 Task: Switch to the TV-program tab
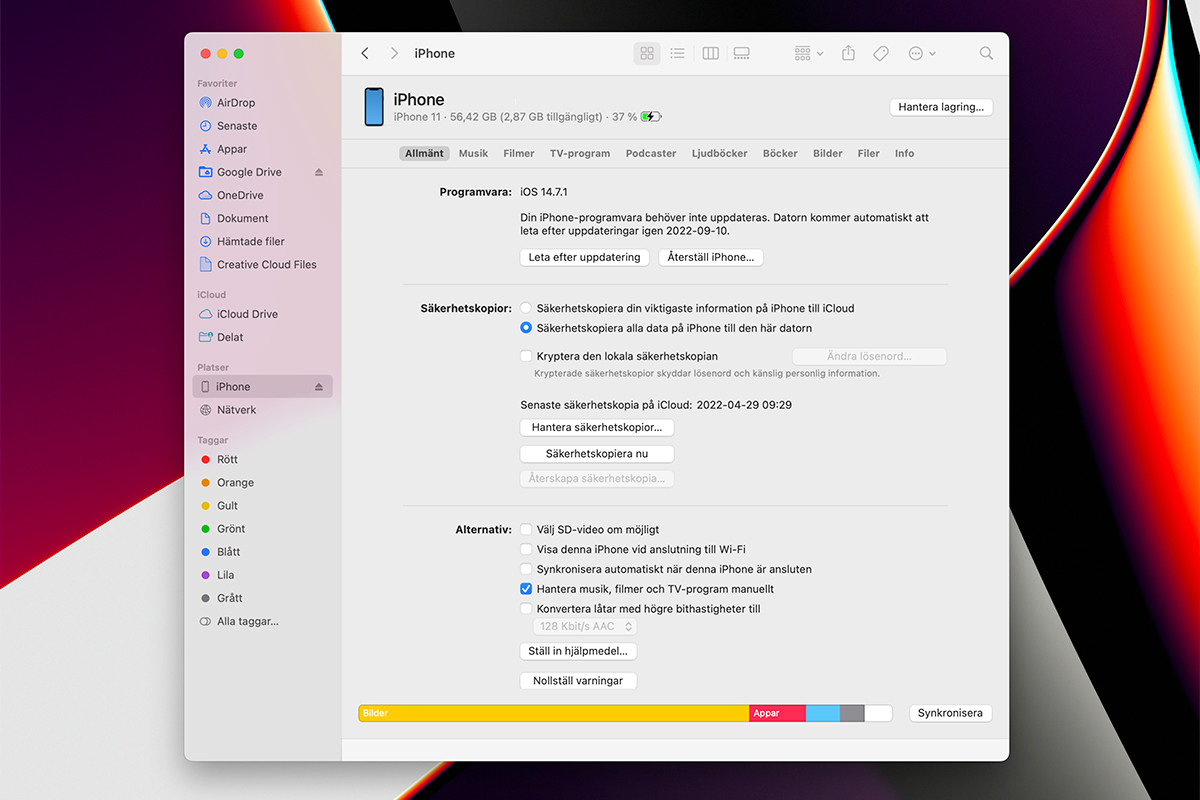point(580,154)
